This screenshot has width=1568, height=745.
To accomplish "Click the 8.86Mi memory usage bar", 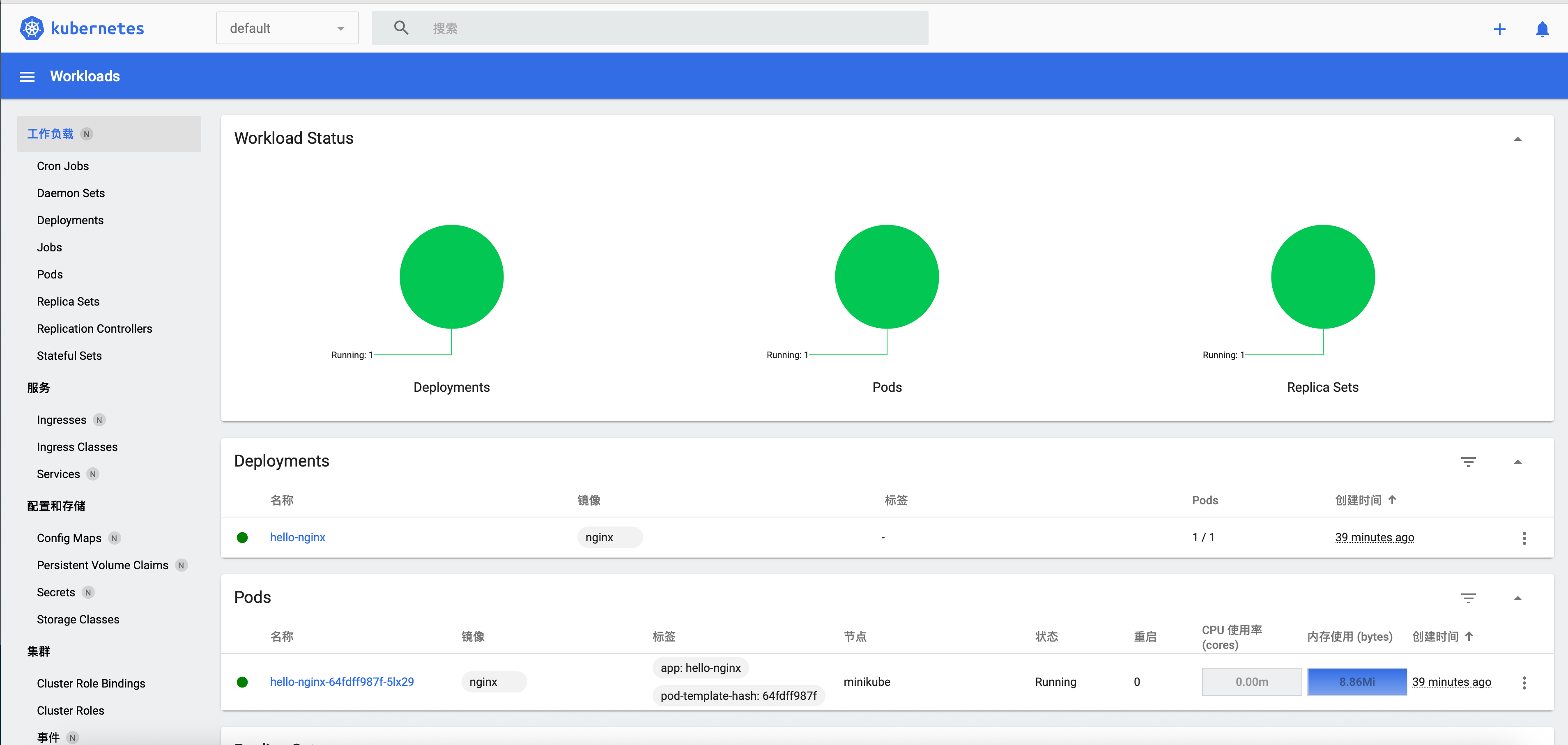I will (1357, 682).
